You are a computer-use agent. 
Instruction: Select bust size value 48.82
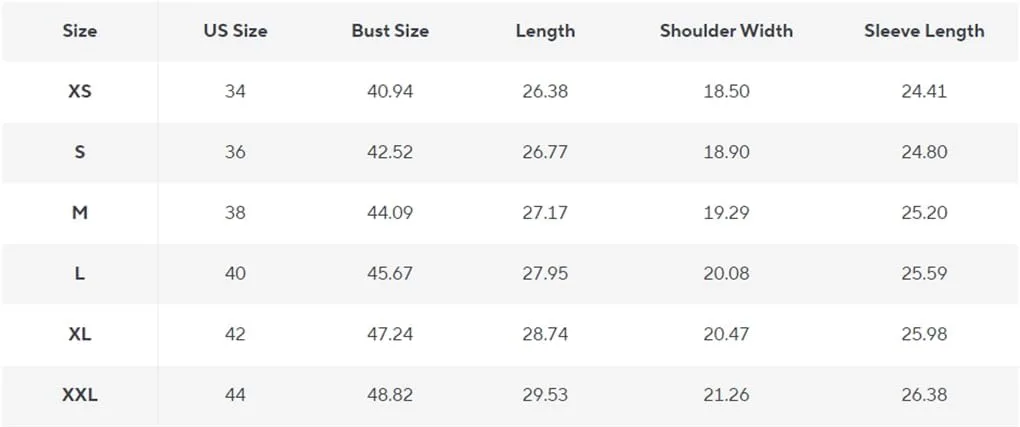point(390,395)
